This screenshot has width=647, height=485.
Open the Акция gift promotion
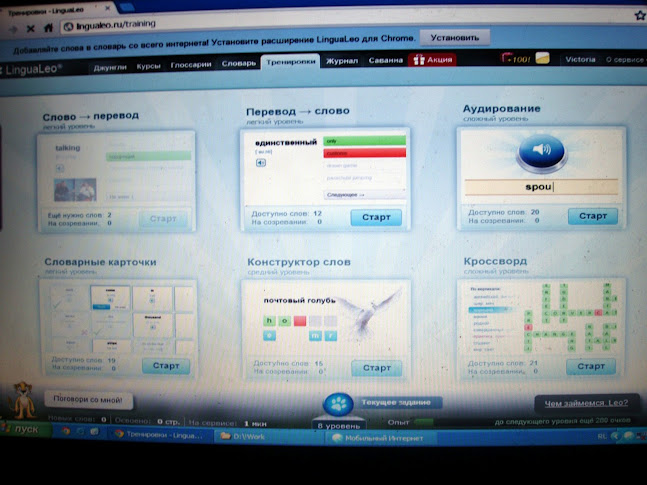pyautogui.click(x=432, y=60)
